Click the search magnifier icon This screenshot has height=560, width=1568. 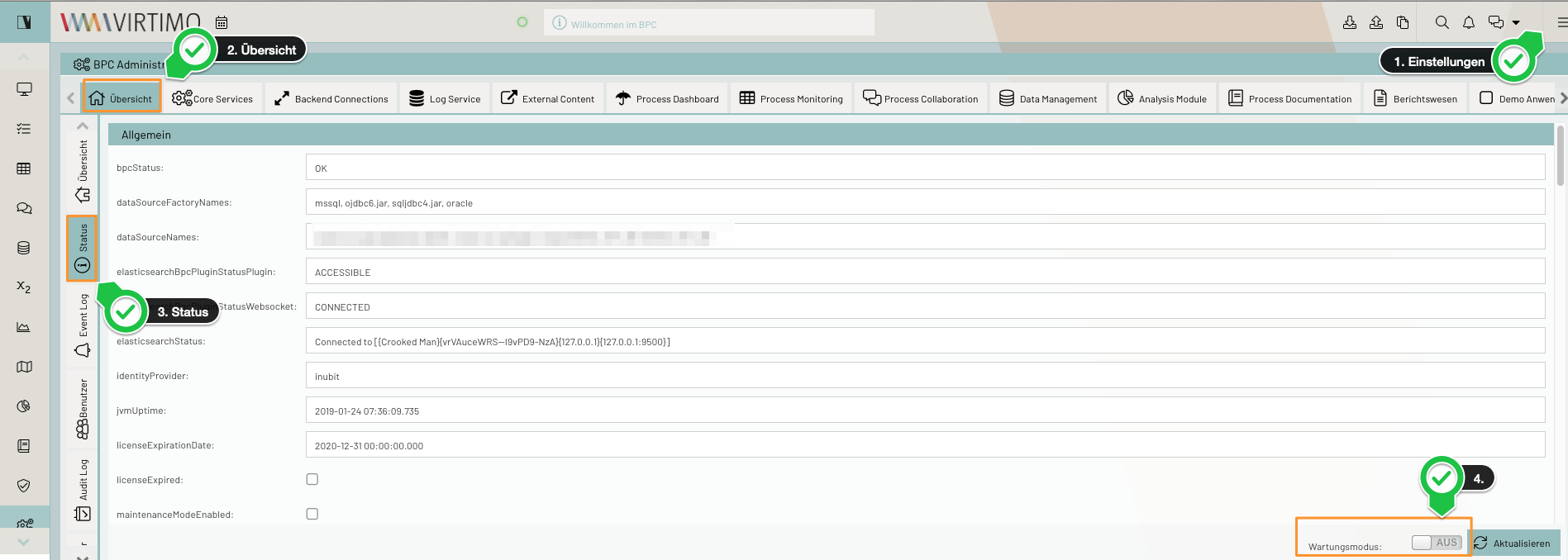tap(1442, 22)
